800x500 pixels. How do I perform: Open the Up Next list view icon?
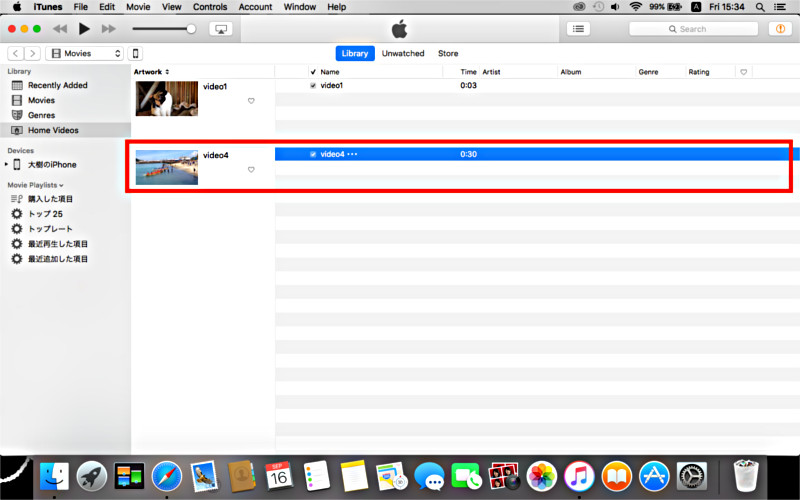[x=579, y=29]
